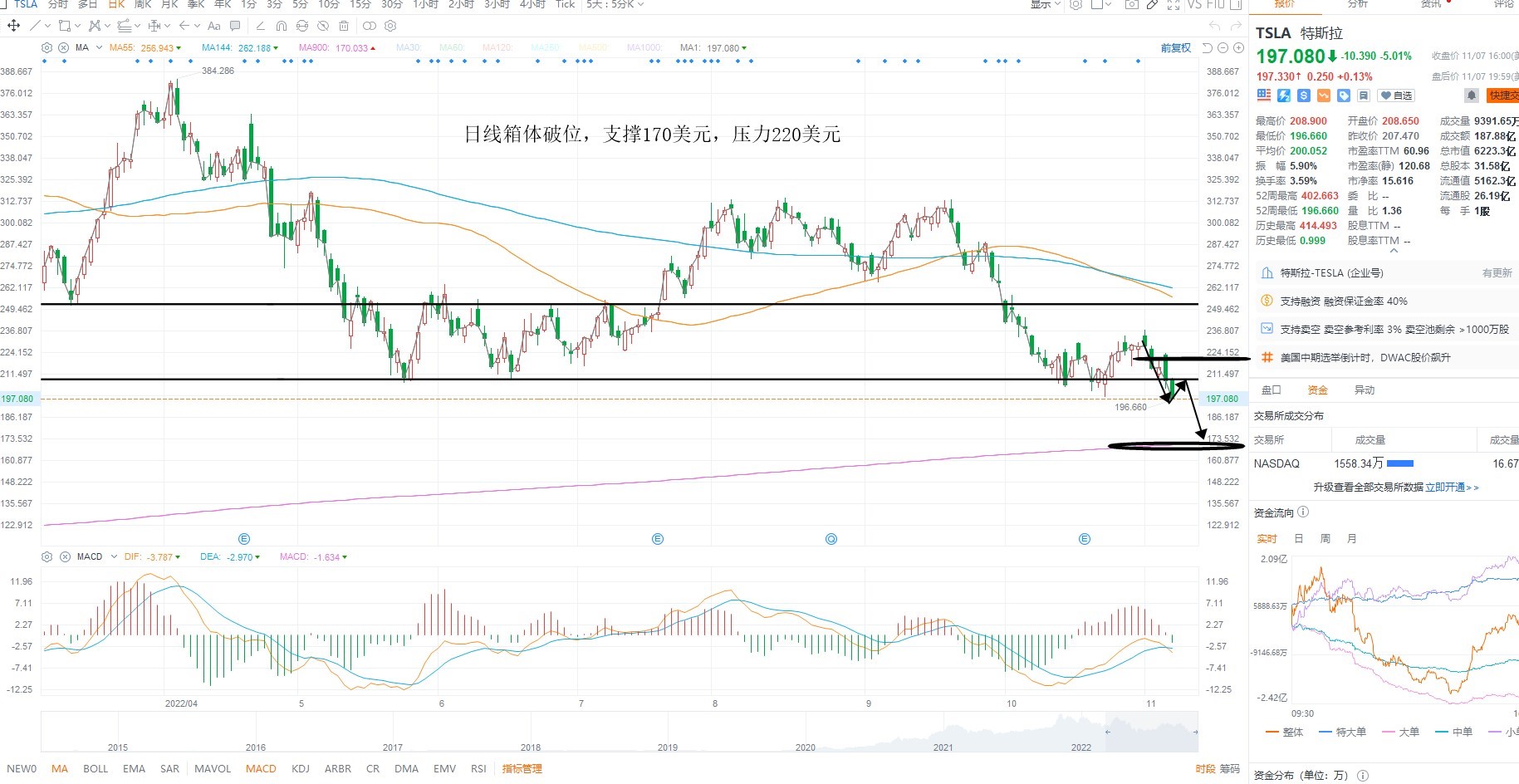Viewport: 1519px width, 784px height.
Task: Click the US flag market icon
Action: coord(1264,96)
